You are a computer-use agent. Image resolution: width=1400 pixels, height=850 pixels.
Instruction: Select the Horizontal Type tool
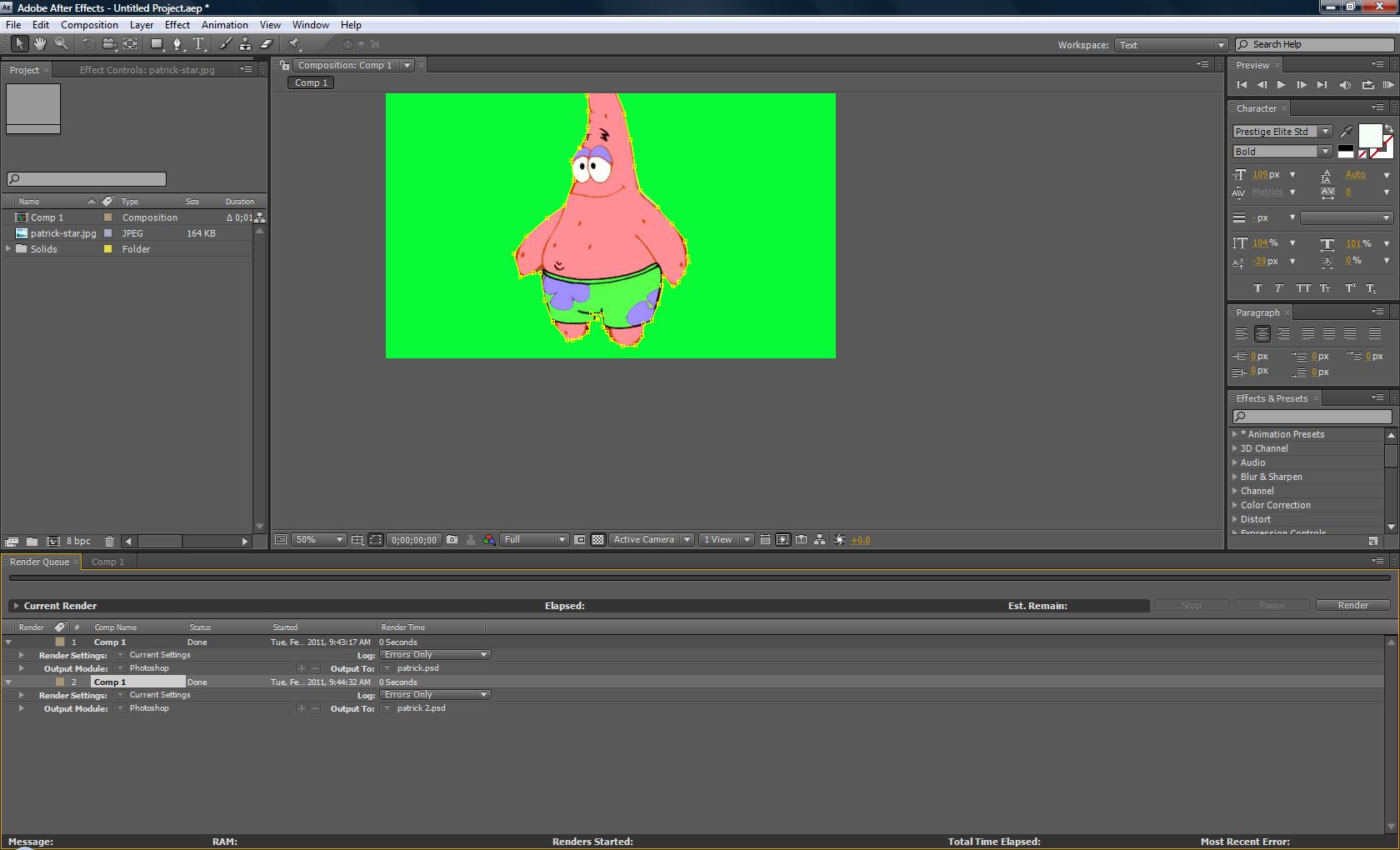198,44
